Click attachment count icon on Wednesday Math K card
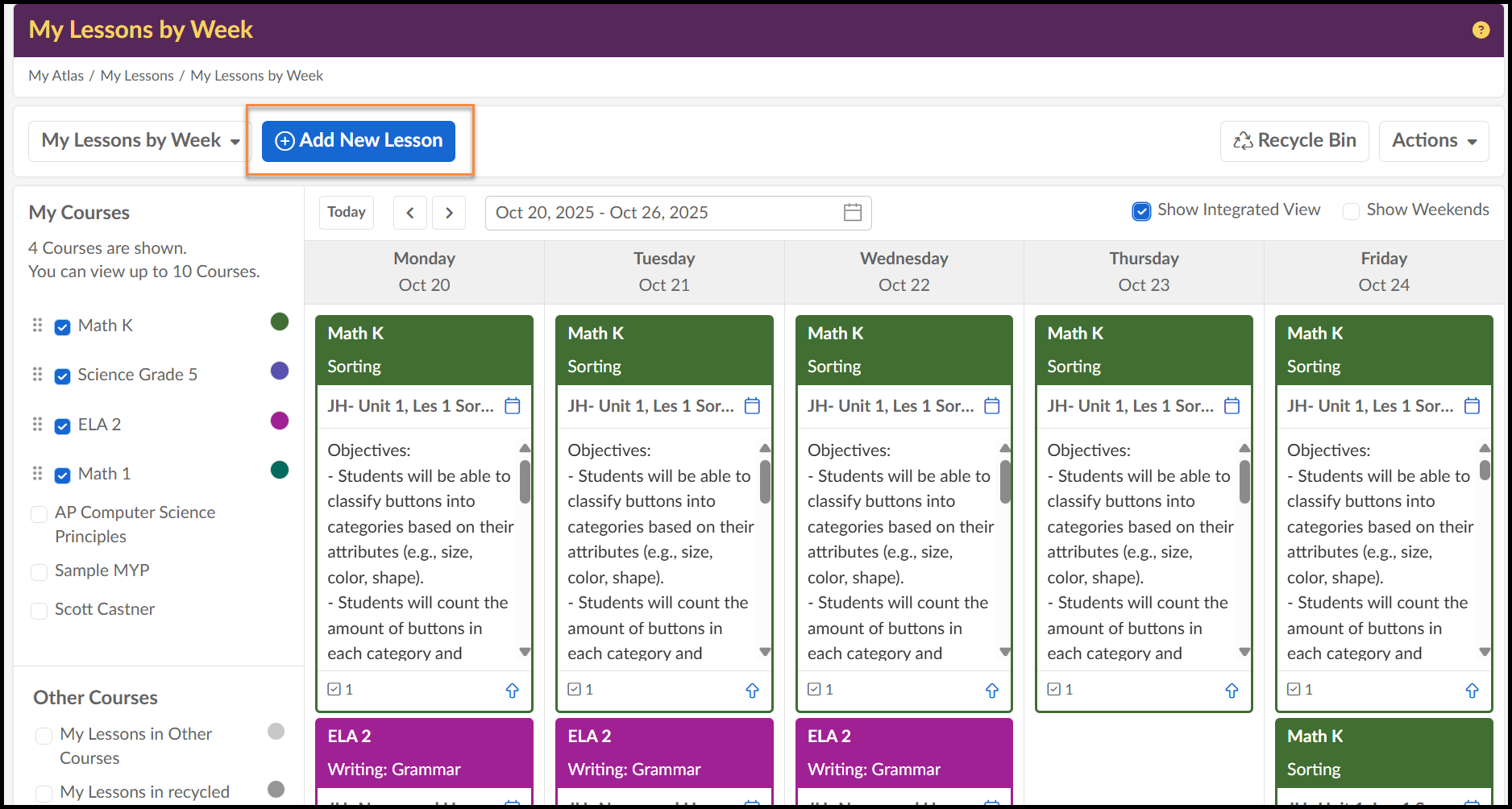This screenshot has width=1512, height=809. tap(815, 690)
